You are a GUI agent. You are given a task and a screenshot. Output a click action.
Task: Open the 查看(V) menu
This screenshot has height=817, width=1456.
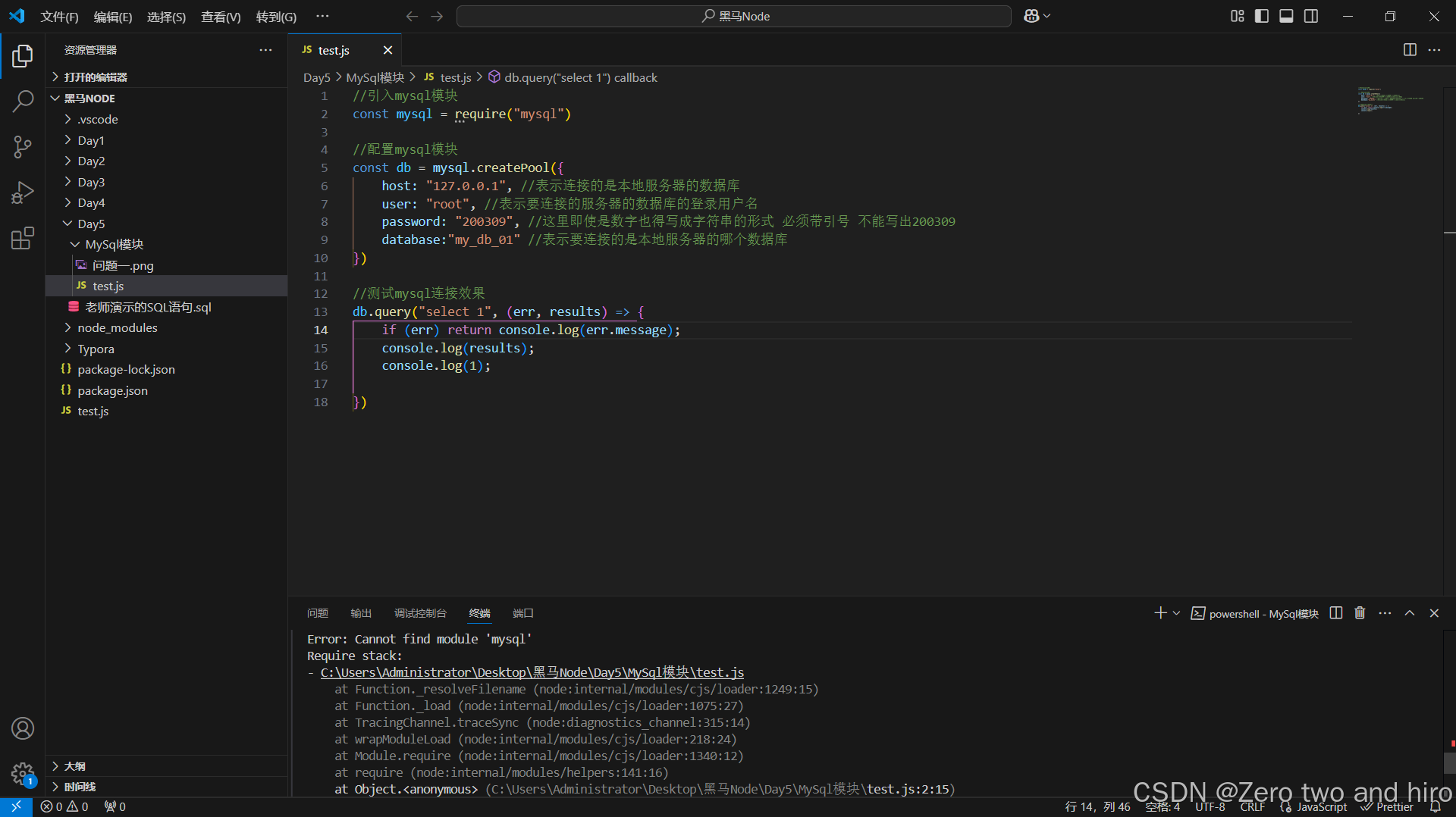[x=220, y=16]
